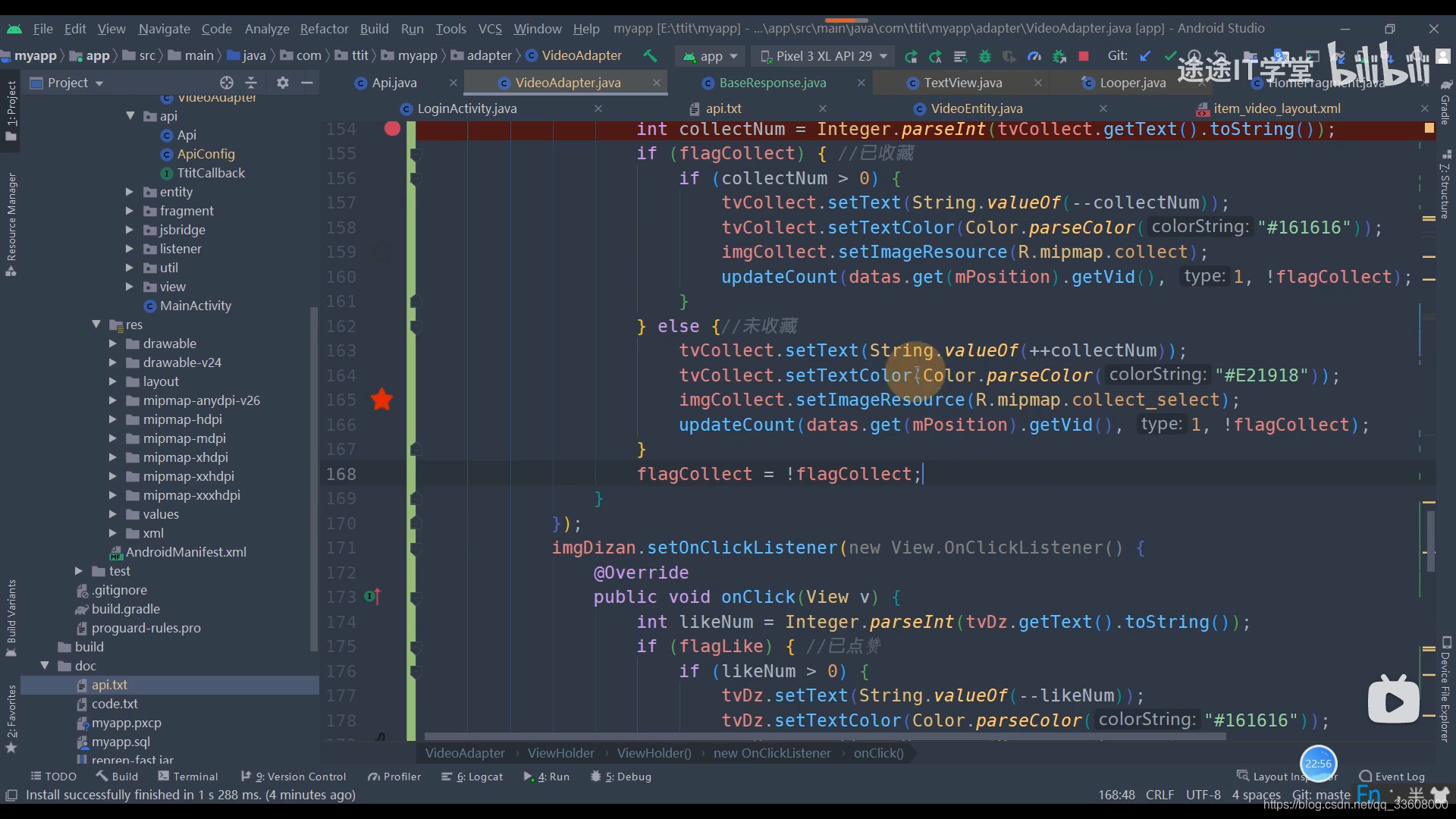Collapse the api folder in project tree
This screenshot has width=1456, height=819.
(130, 115)
